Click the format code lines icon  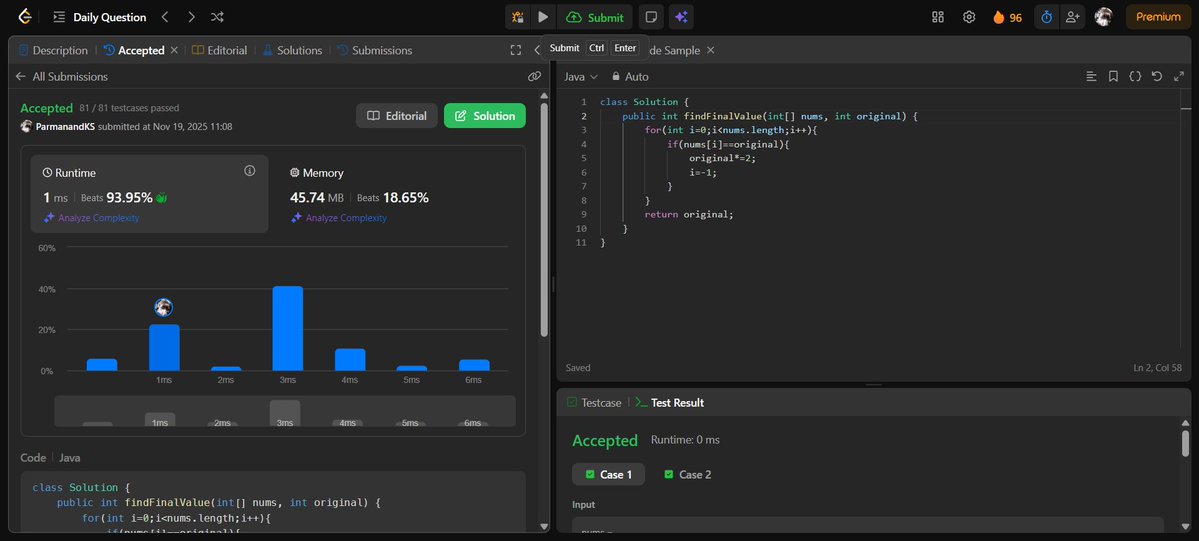[x=1092, y=77]
